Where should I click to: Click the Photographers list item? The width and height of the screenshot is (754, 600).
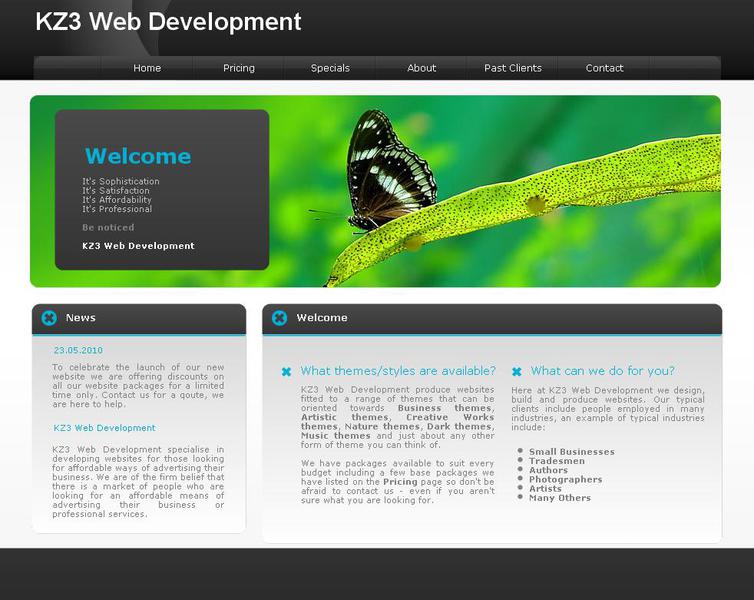coord(566,479)
